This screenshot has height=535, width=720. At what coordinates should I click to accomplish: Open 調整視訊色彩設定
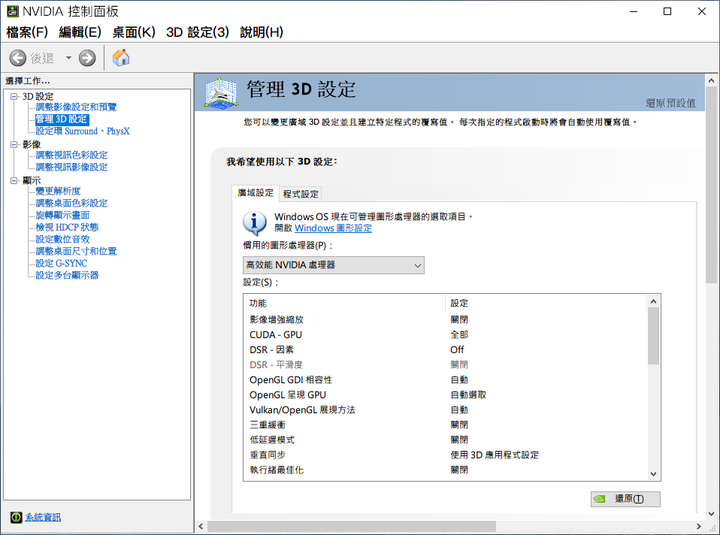(72, 155)
